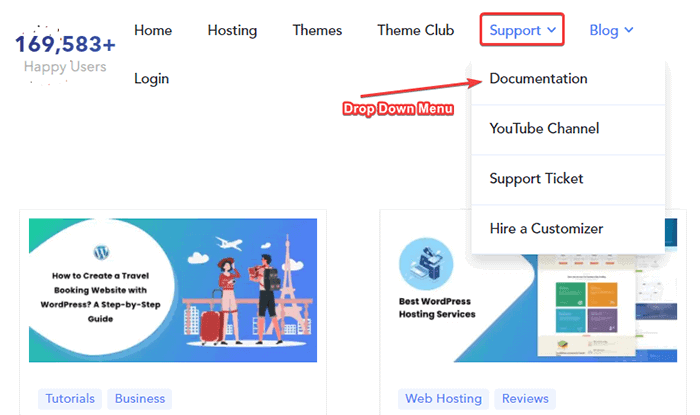The width and height of the screenshot is (700, 415).
Task: Click the chevron arrow beside Support
Action: (552, 30)
